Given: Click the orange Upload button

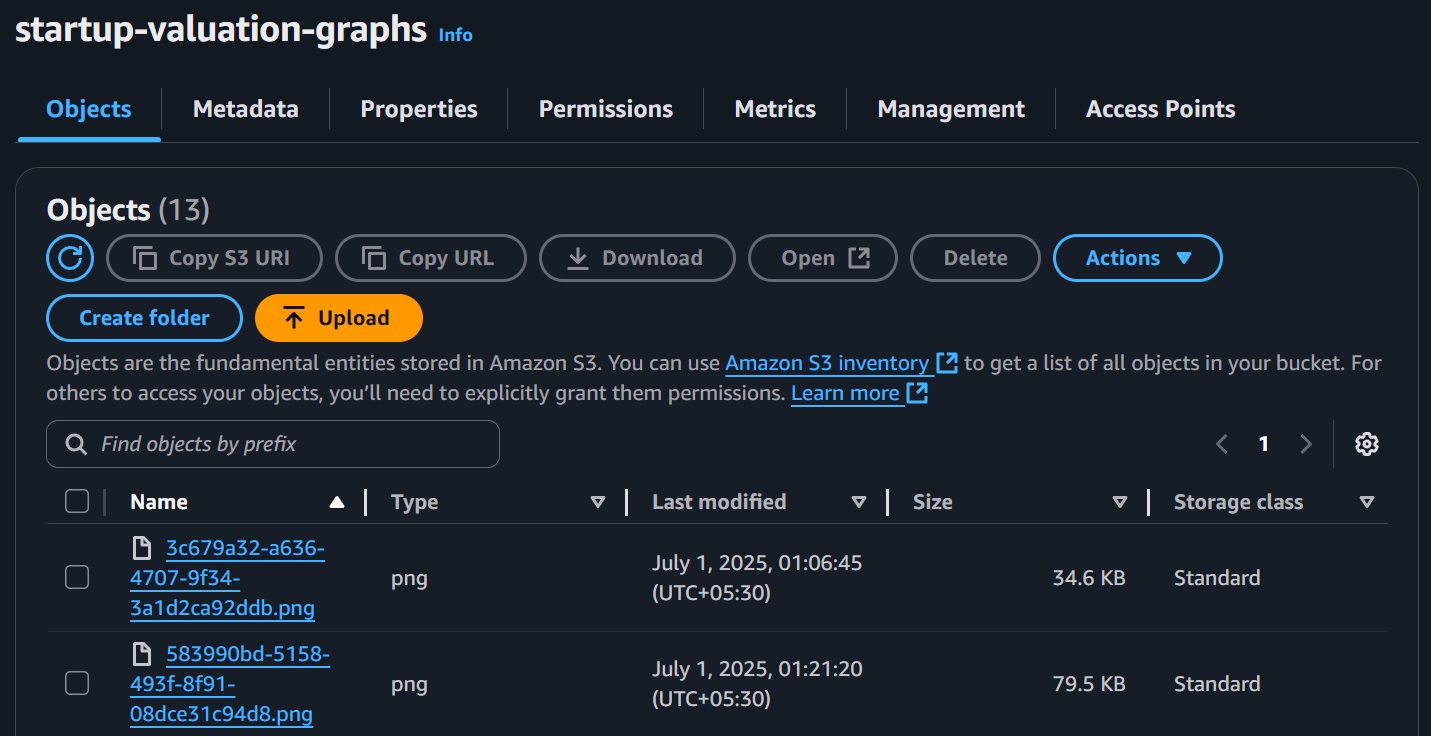Looking at the screenshot, I should [x=339, y=318].
